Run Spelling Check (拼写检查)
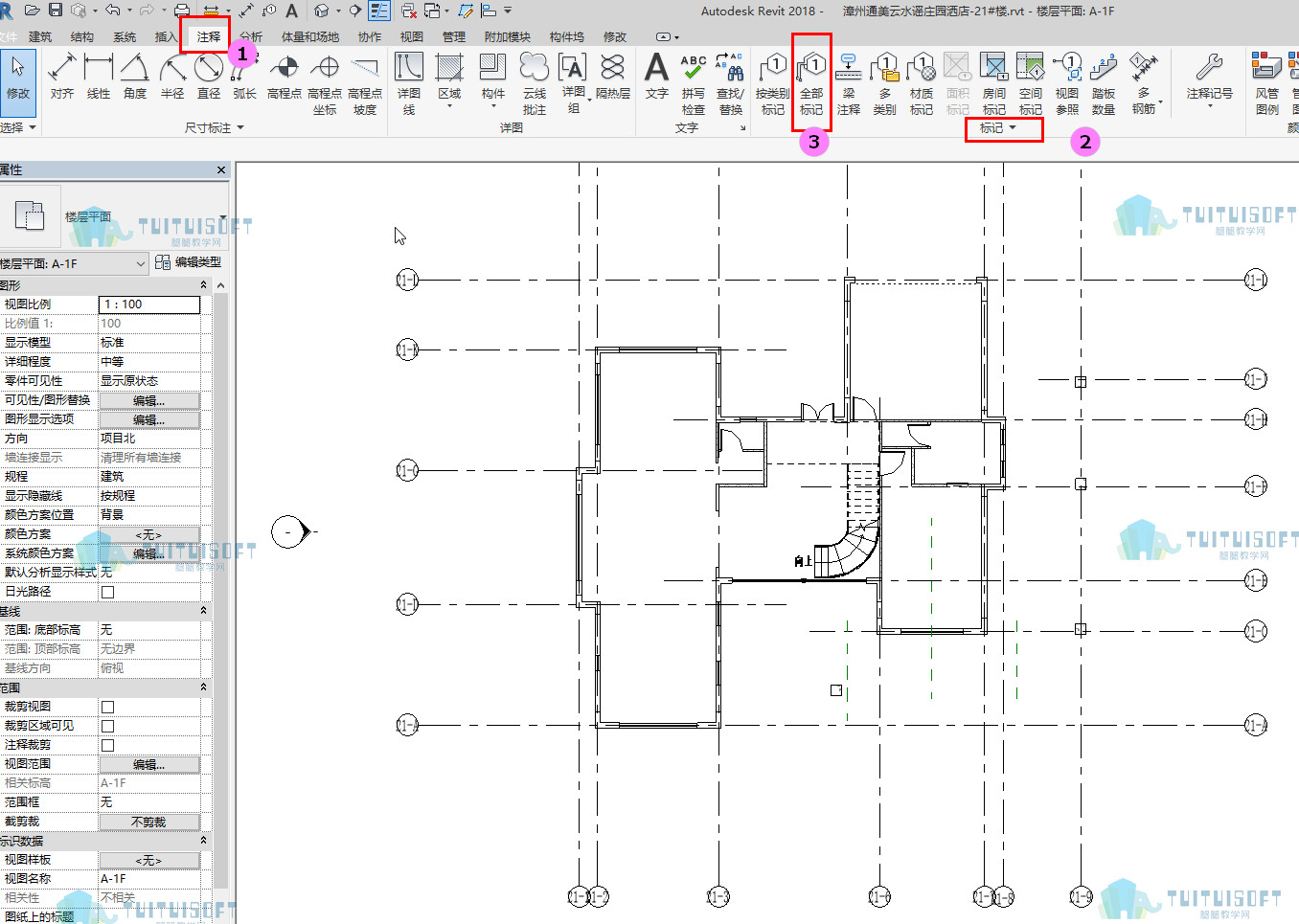 (x=694, y=83)
